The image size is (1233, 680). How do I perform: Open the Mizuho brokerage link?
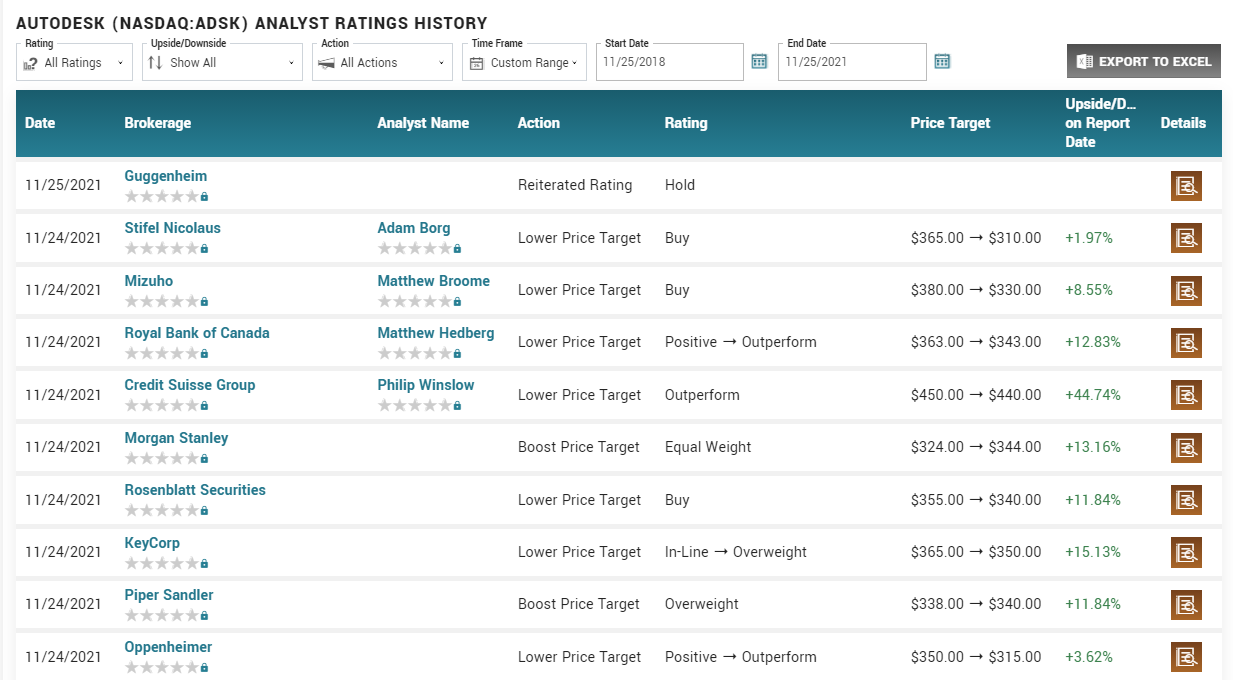[x=148, y=281]
